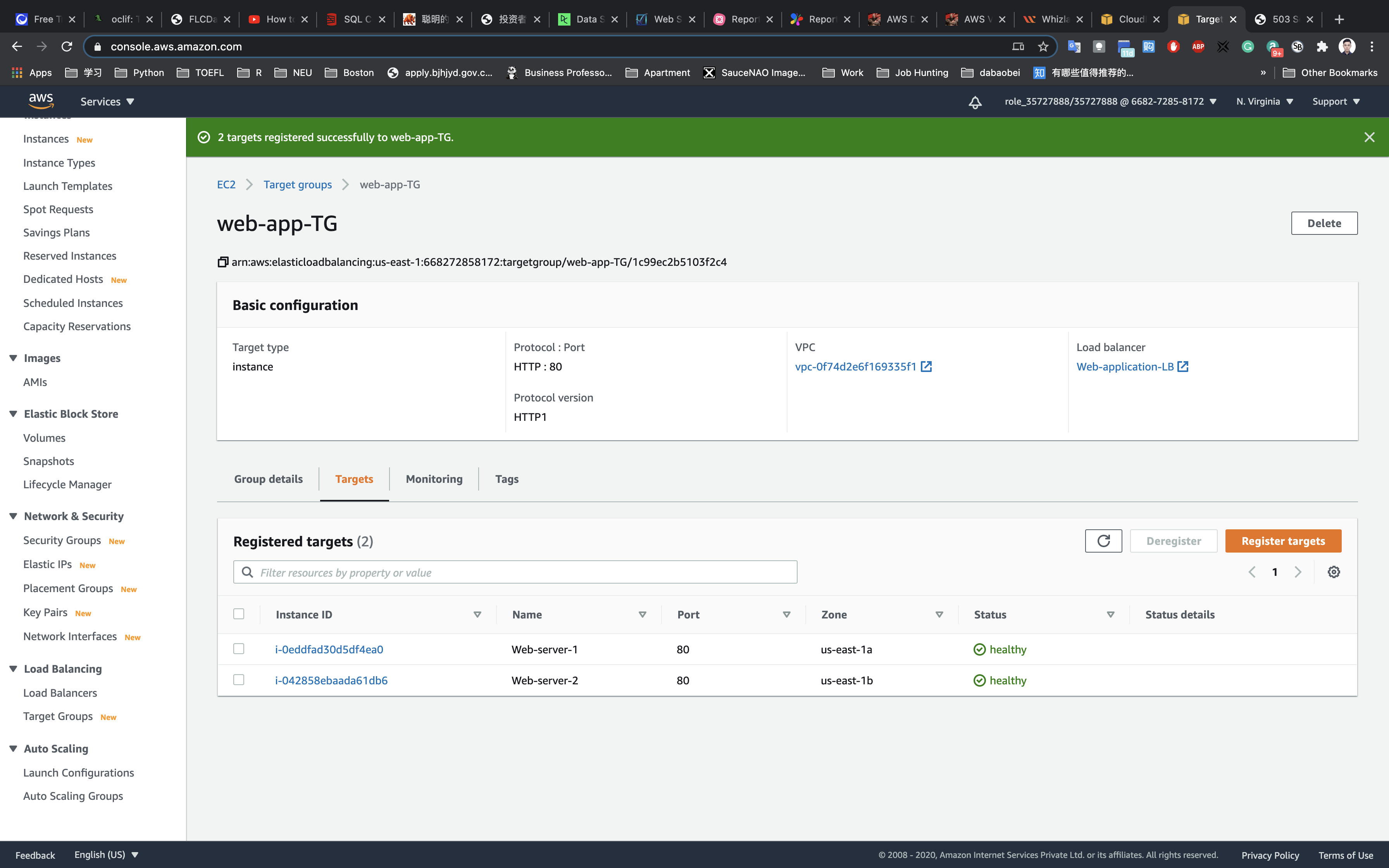Screen dimensions: 1389x868
Task: Collapse the Load Balancing sidebar section
Action: 13,669
